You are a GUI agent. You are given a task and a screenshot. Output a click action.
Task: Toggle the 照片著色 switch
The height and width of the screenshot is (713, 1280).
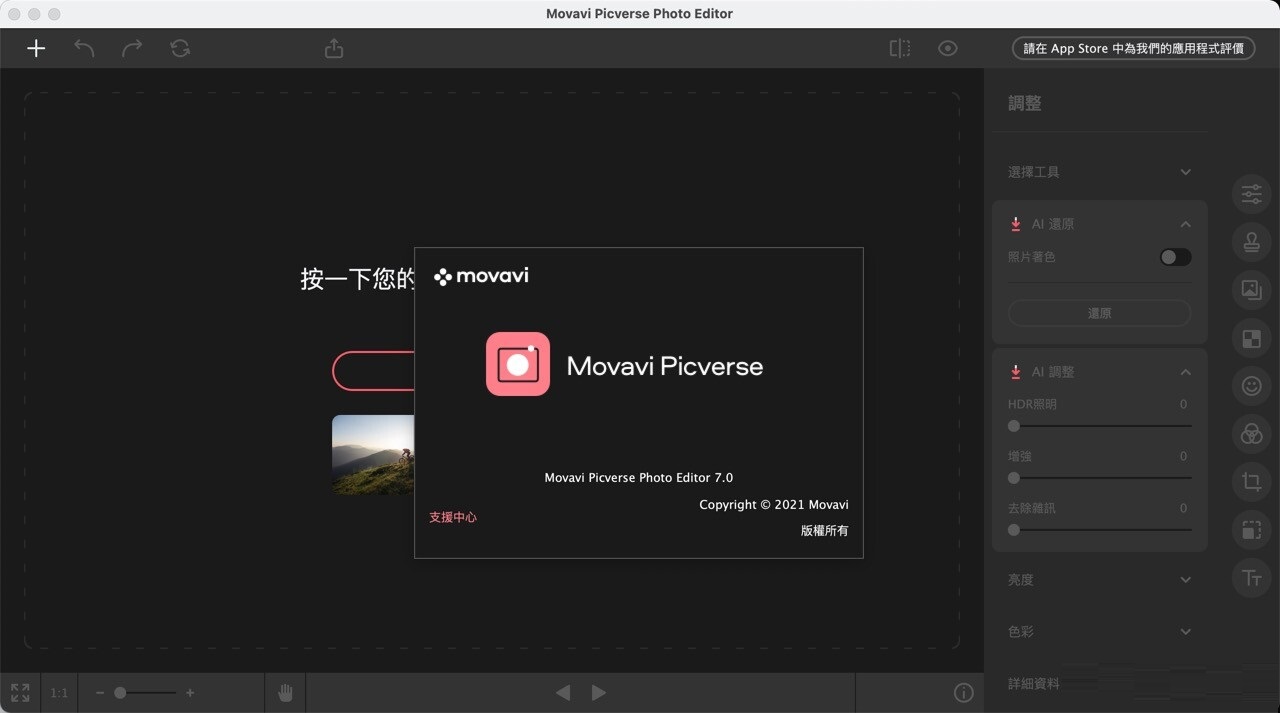coord(1175,257)
